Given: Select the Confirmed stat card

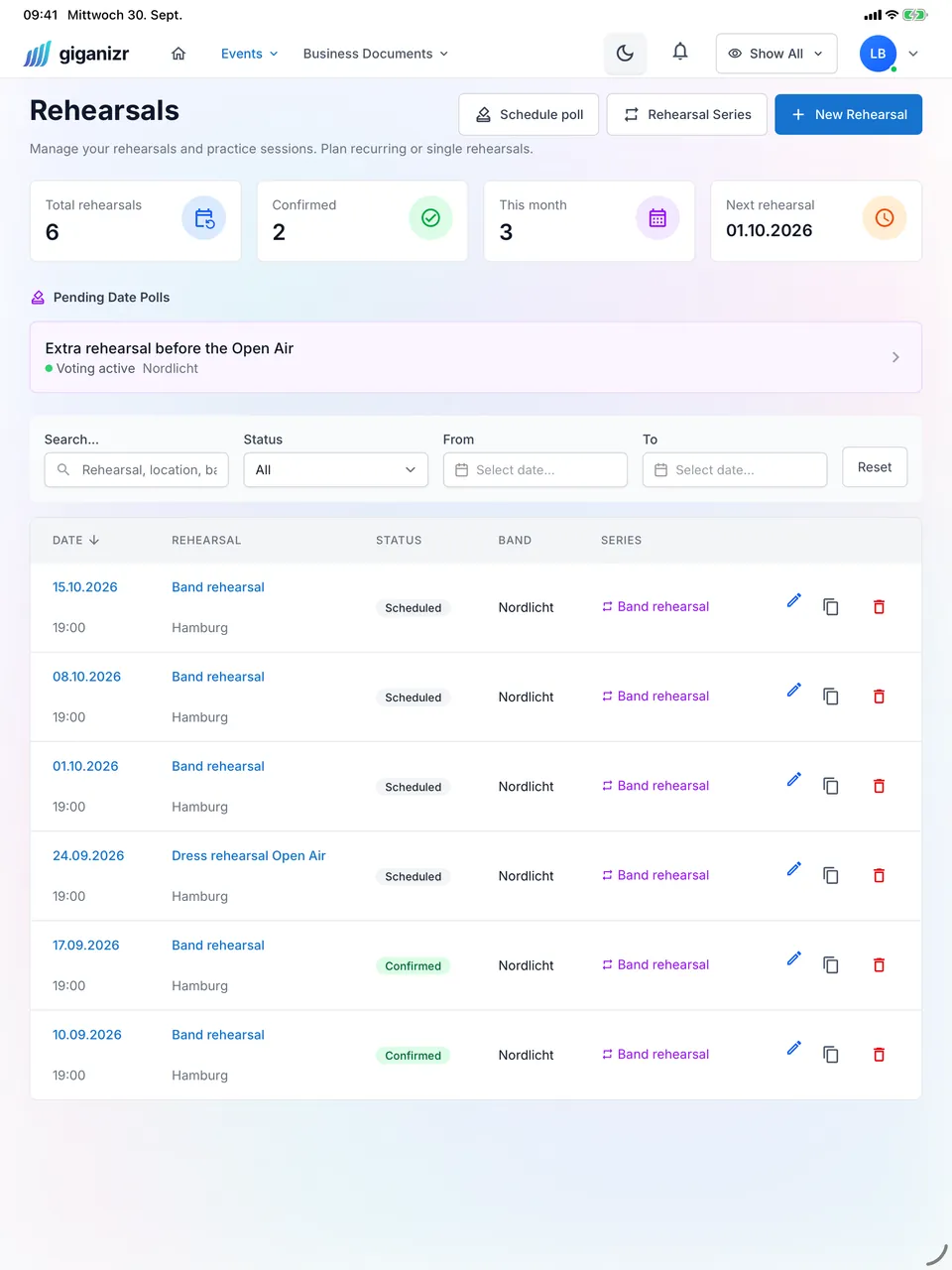Looking at the screenshot, I should [x=362, y=220].
